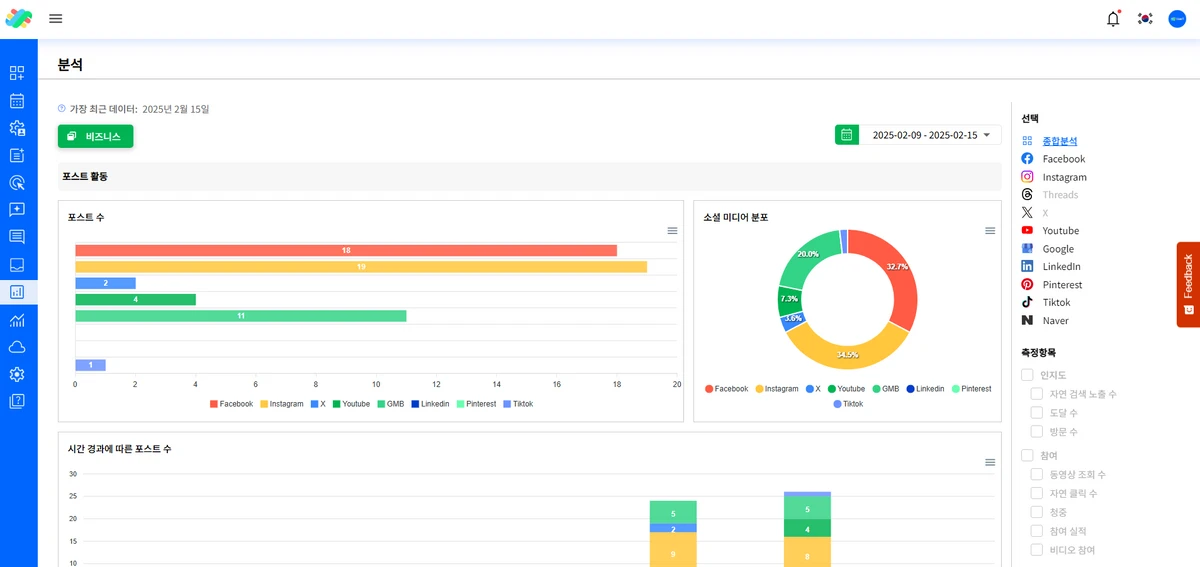Check the 자연 클릭 수 checkbox
Screen dimensions: 1200x567
[1037, 493]
